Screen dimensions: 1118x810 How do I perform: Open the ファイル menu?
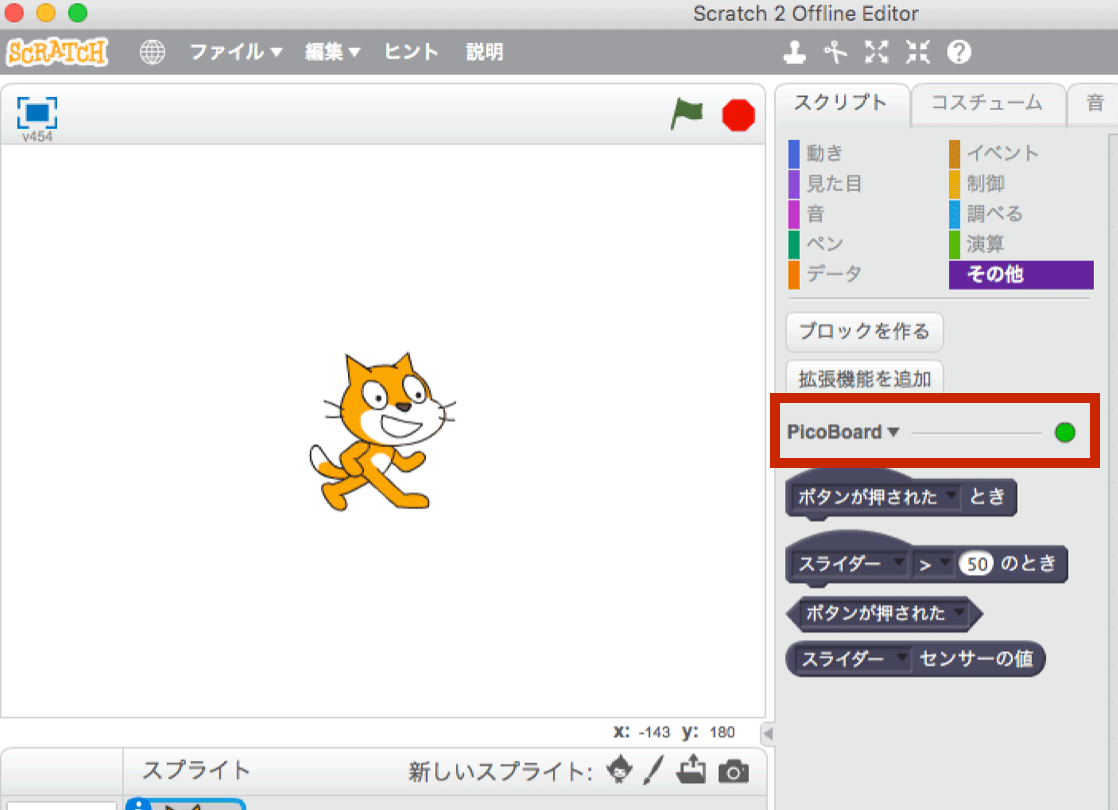point(236,52)
